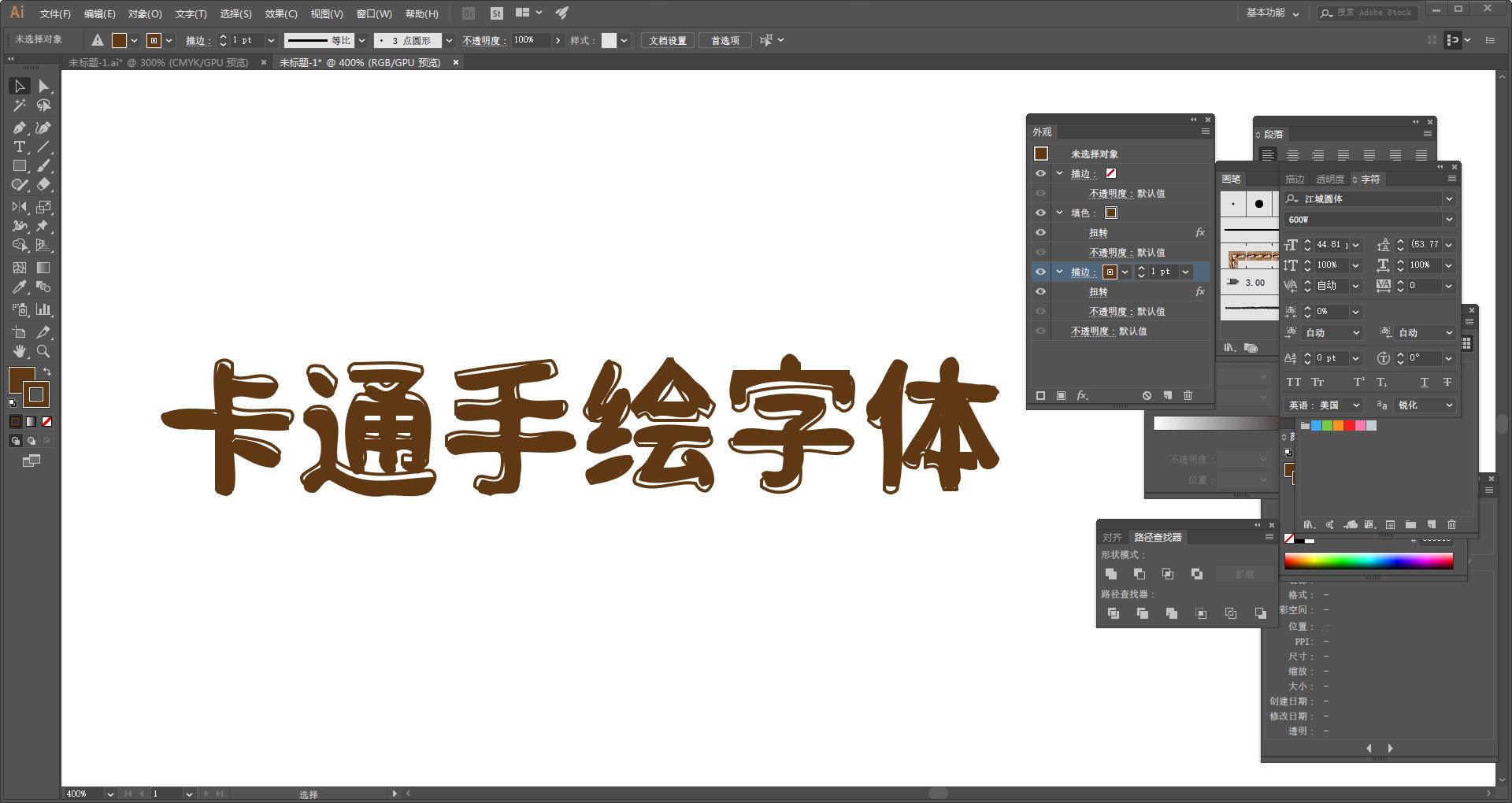Hide the top 描边 row in the 外观 panel
This screenshot has width=1512, height=803.
(x=1041, y=173)
